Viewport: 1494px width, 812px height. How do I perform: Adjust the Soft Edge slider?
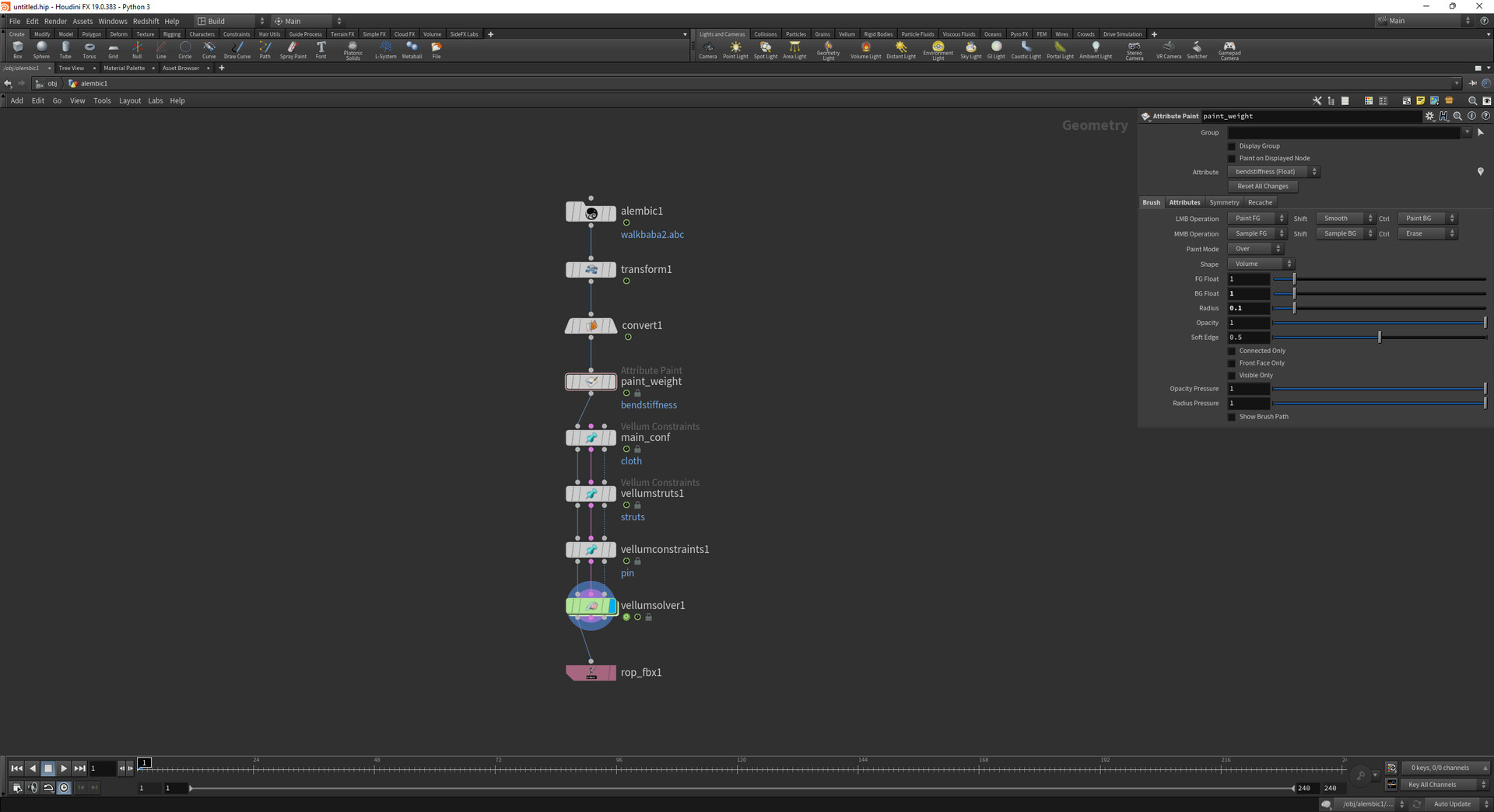tap(1380, 338)
